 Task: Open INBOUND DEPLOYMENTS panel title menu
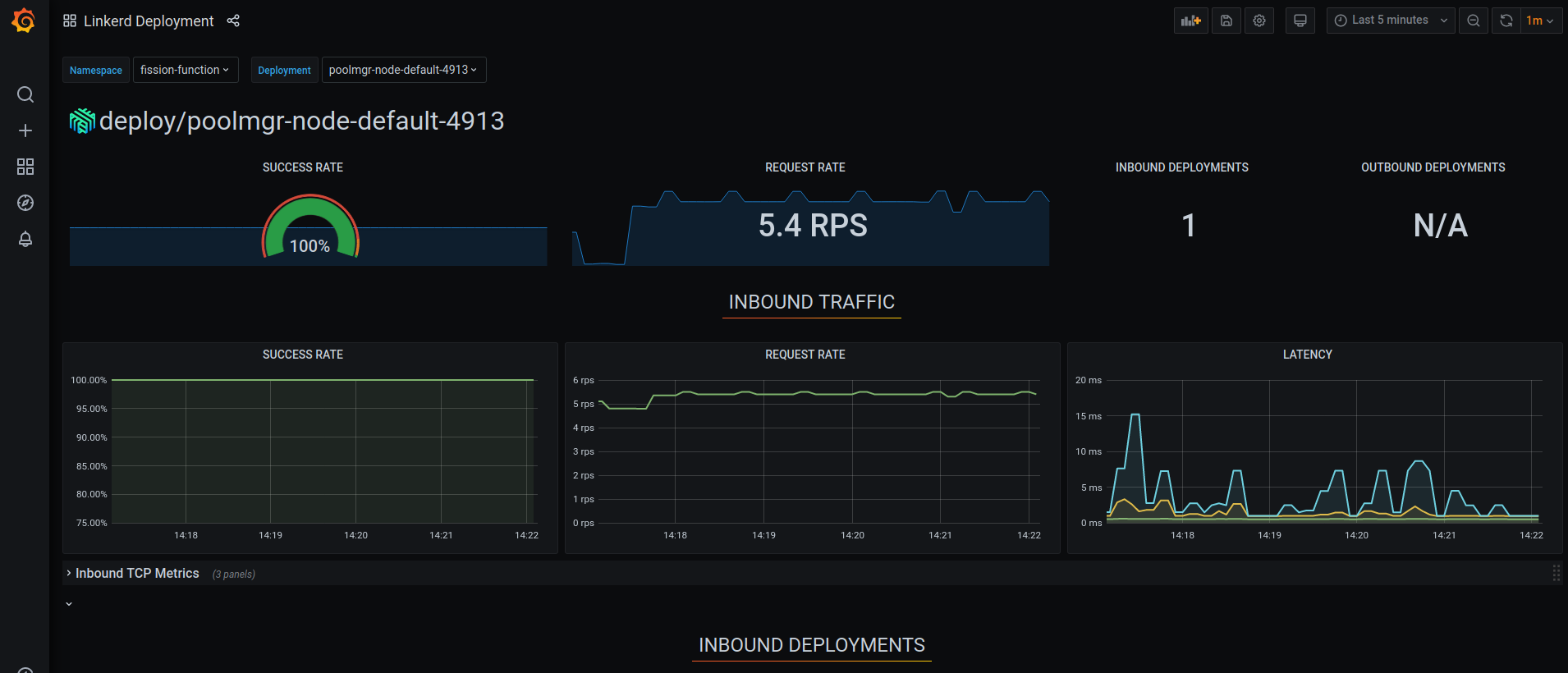click(x=1182, y=167)
